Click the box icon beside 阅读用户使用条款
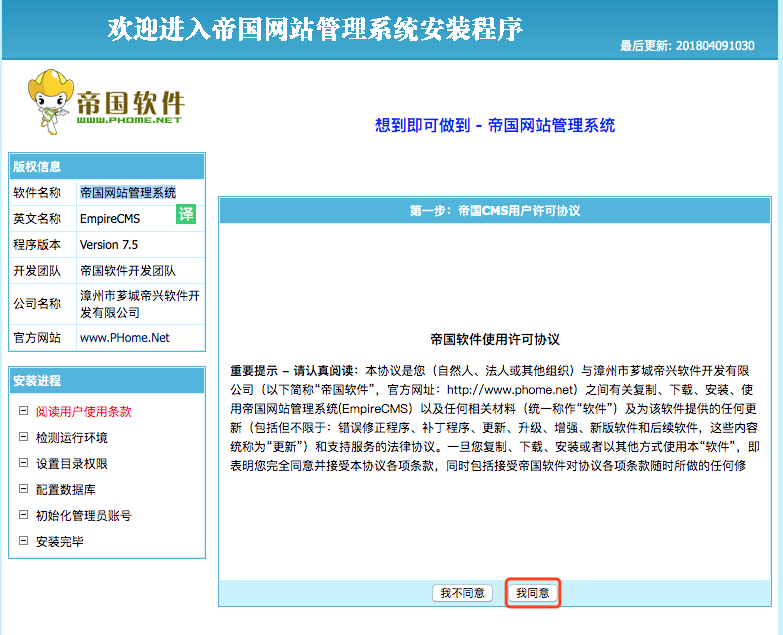 point(23,411)
